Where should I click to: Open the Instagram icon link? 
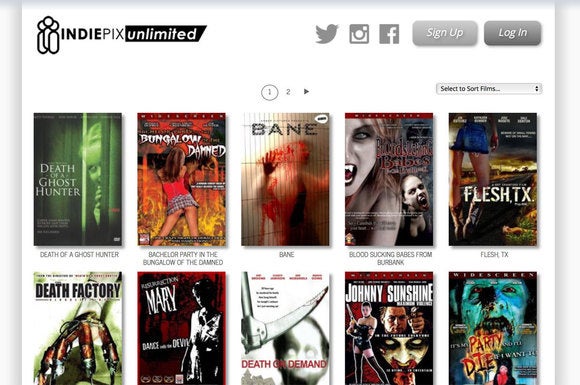click(x=359, y=34)
